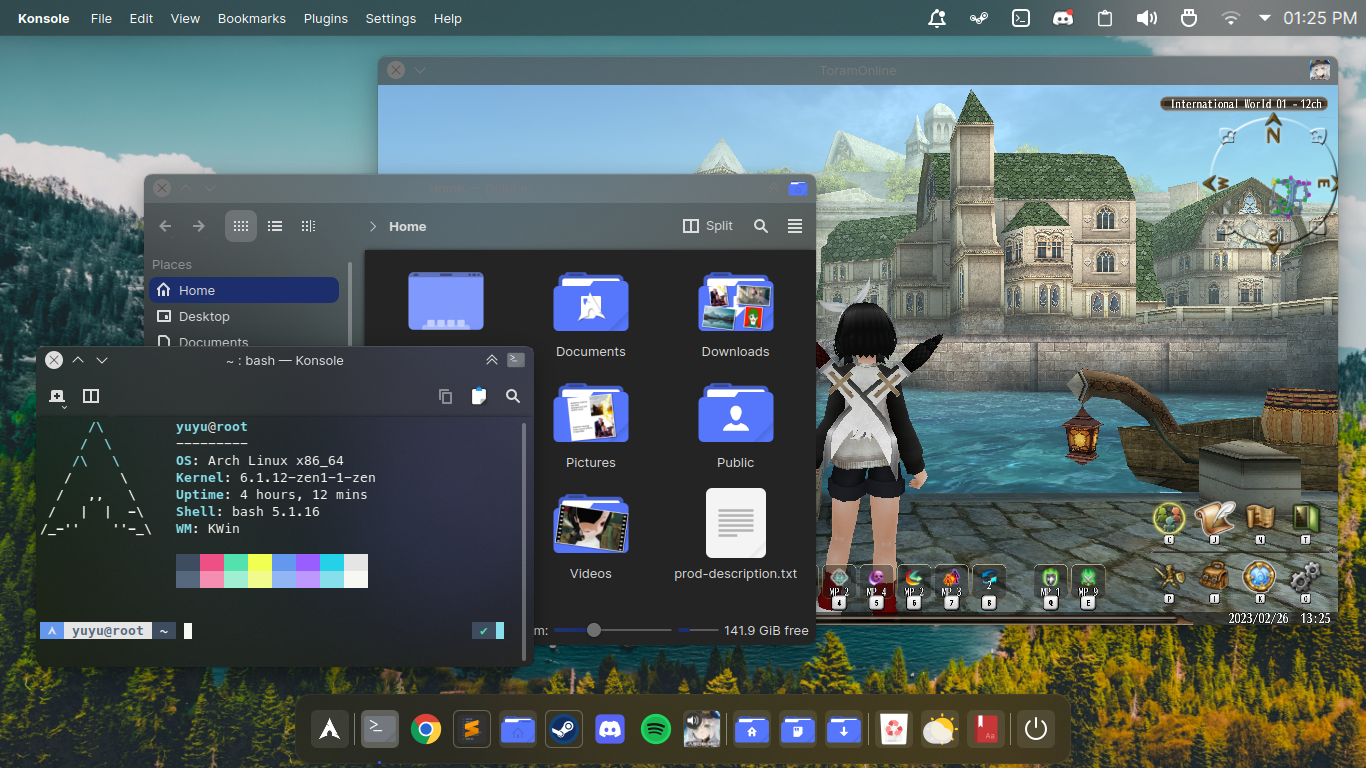The width and height of the screenshot is (1366, 768).
Task: Open the Settings menu
Action: [x=391, y=18]
